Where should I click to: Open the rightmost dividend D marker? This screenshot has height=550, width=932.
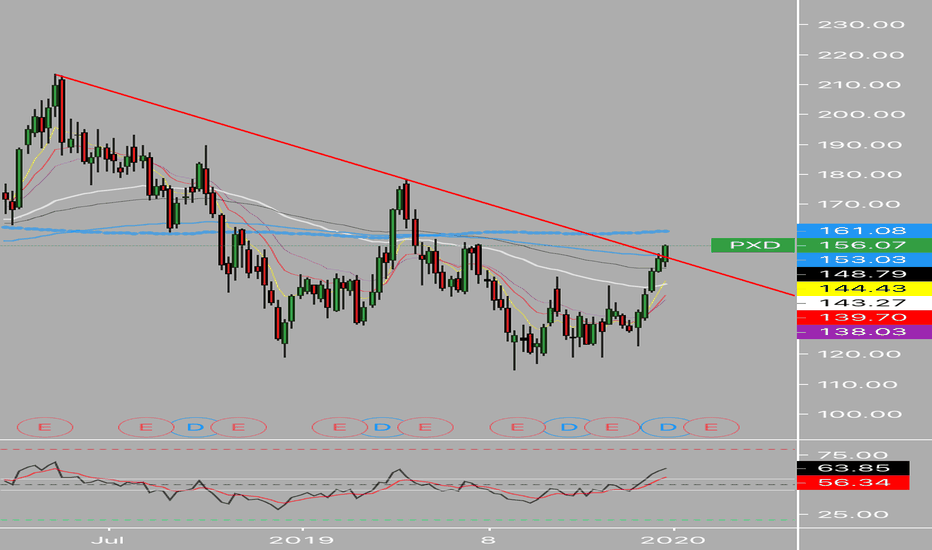tap(667, 427)
